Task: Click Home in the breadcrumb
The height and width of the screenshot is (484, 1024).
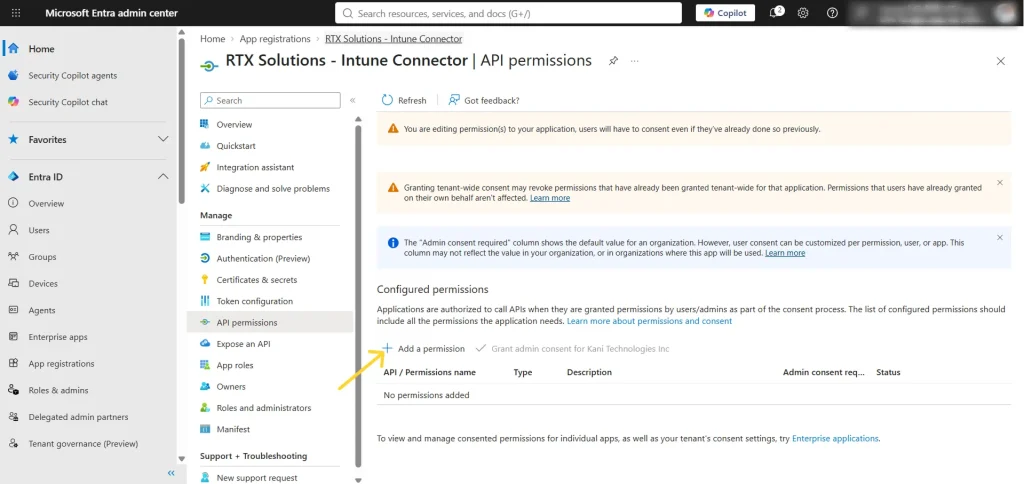Action: [212, 39]
